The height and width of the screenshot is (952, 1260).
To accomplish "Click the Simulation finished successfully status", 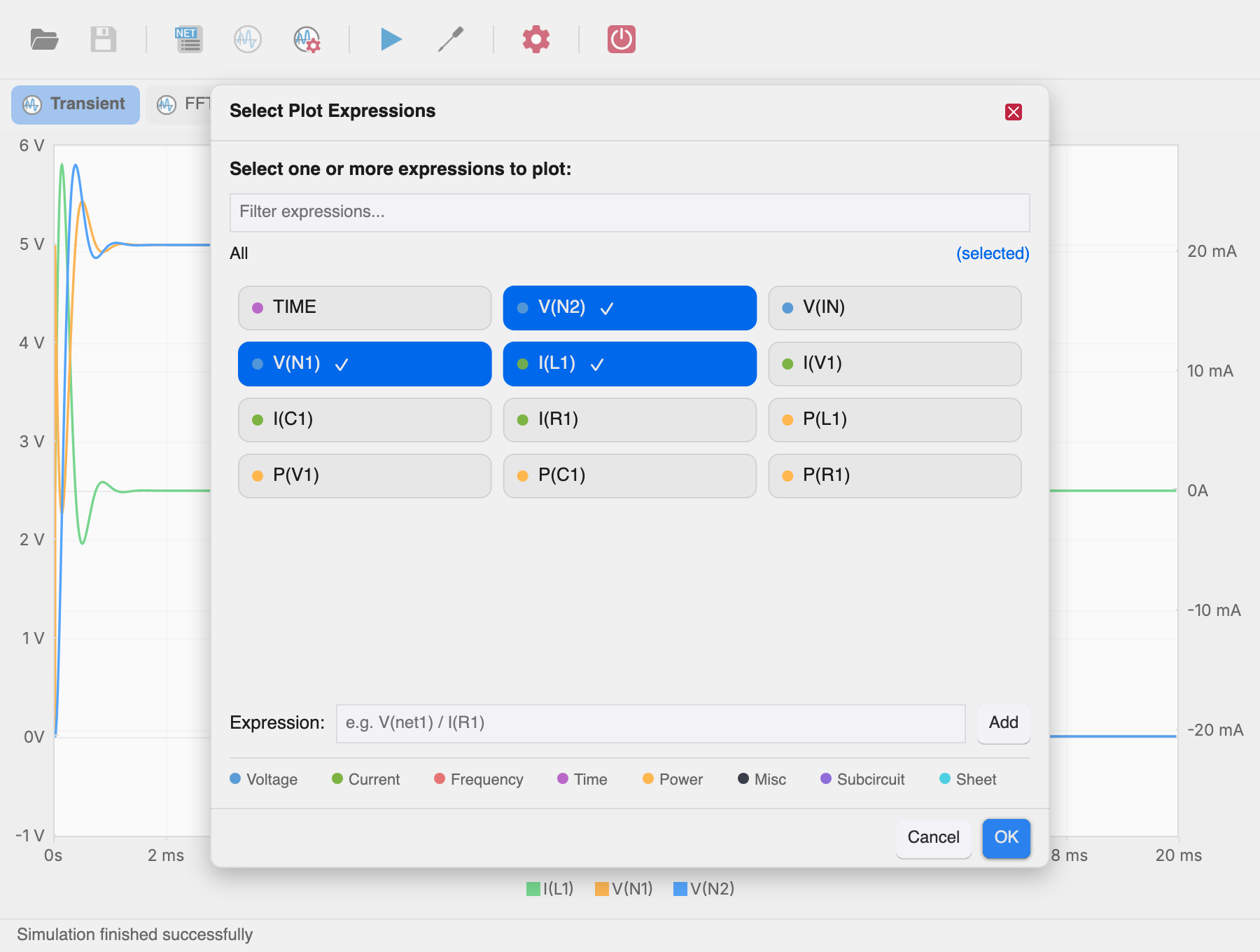I will 135,934.
